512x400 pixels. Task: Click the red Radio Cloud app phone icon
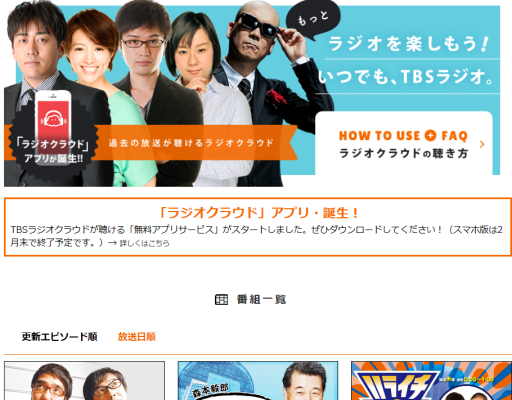coord(53,126)
